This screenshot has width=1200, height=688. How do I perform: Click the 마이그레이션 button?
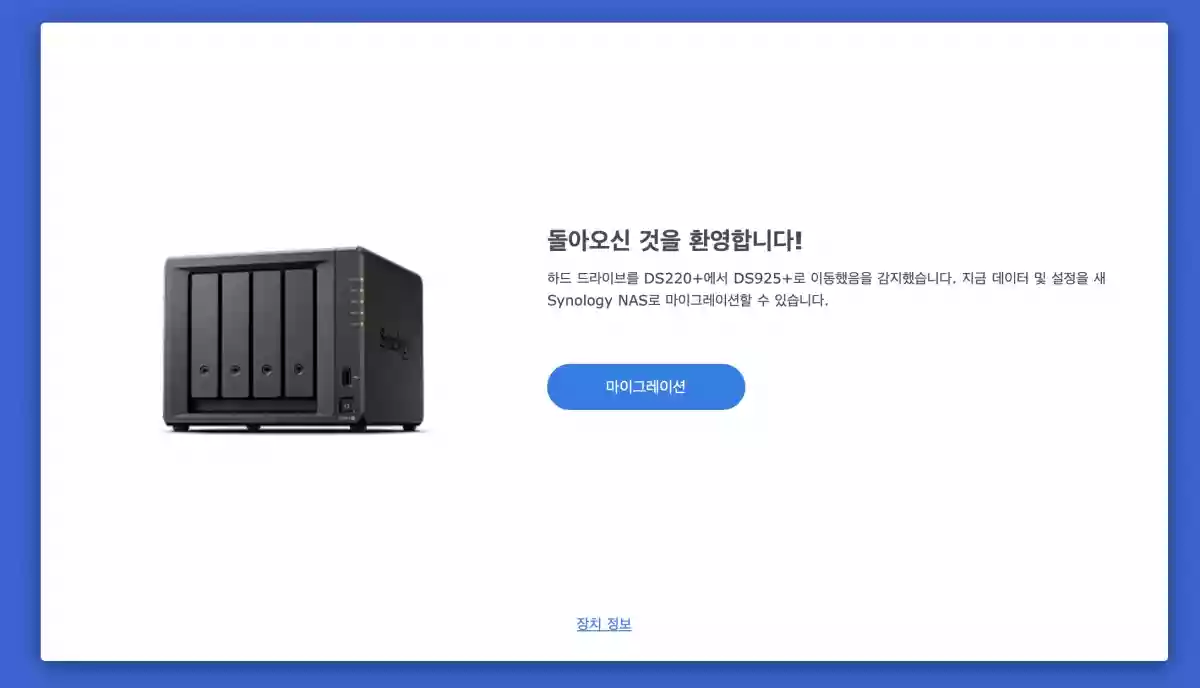tap(646, 387)
